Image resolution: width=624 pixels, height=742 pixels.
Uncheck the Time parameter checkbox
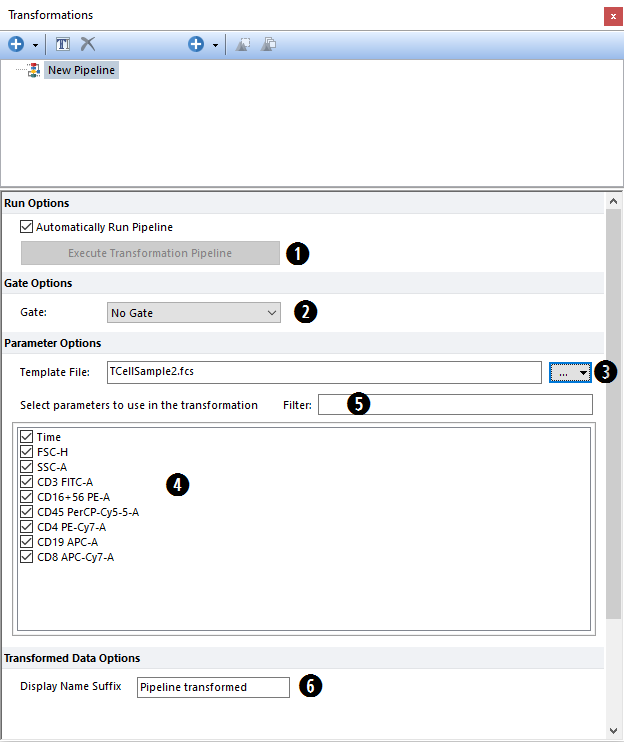tap(26, 436)
